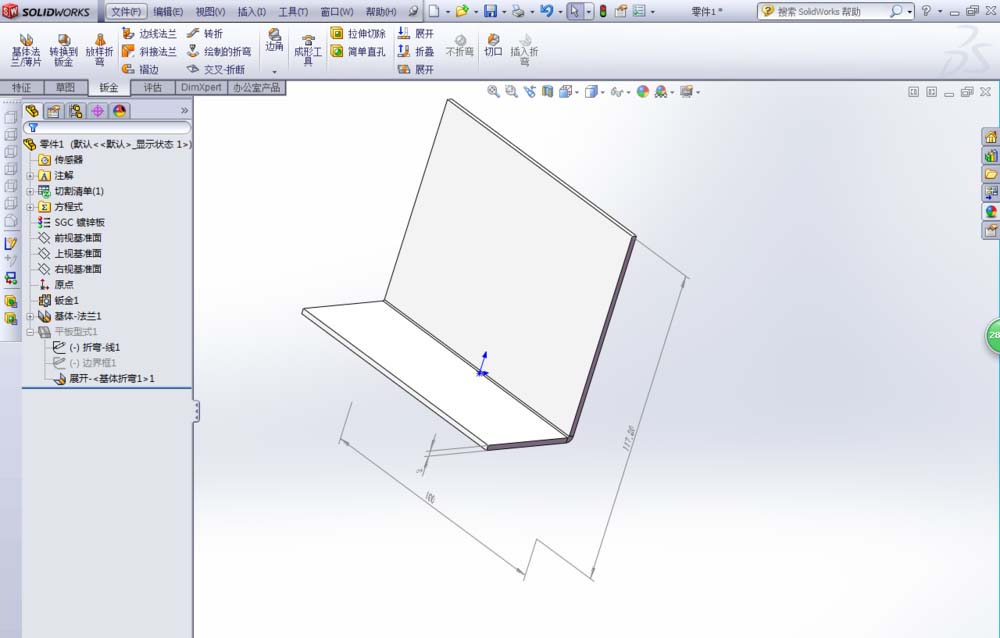Choose the 放样折弯 lofted bend tool
The image size is (1000, 638).
click(99, 50)
